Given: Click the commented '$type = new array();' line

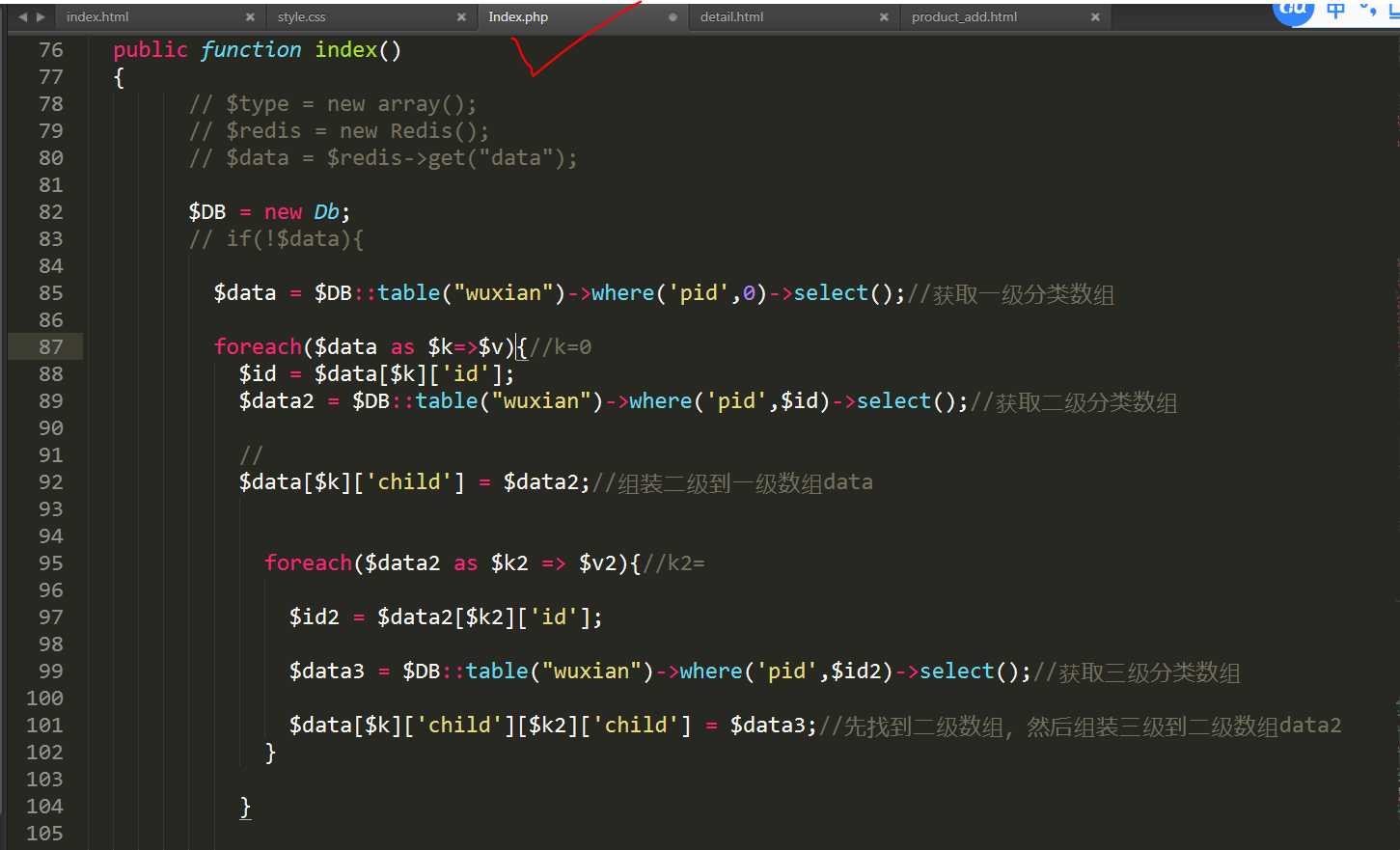Looking at the screenshot, I should (333, 104).
